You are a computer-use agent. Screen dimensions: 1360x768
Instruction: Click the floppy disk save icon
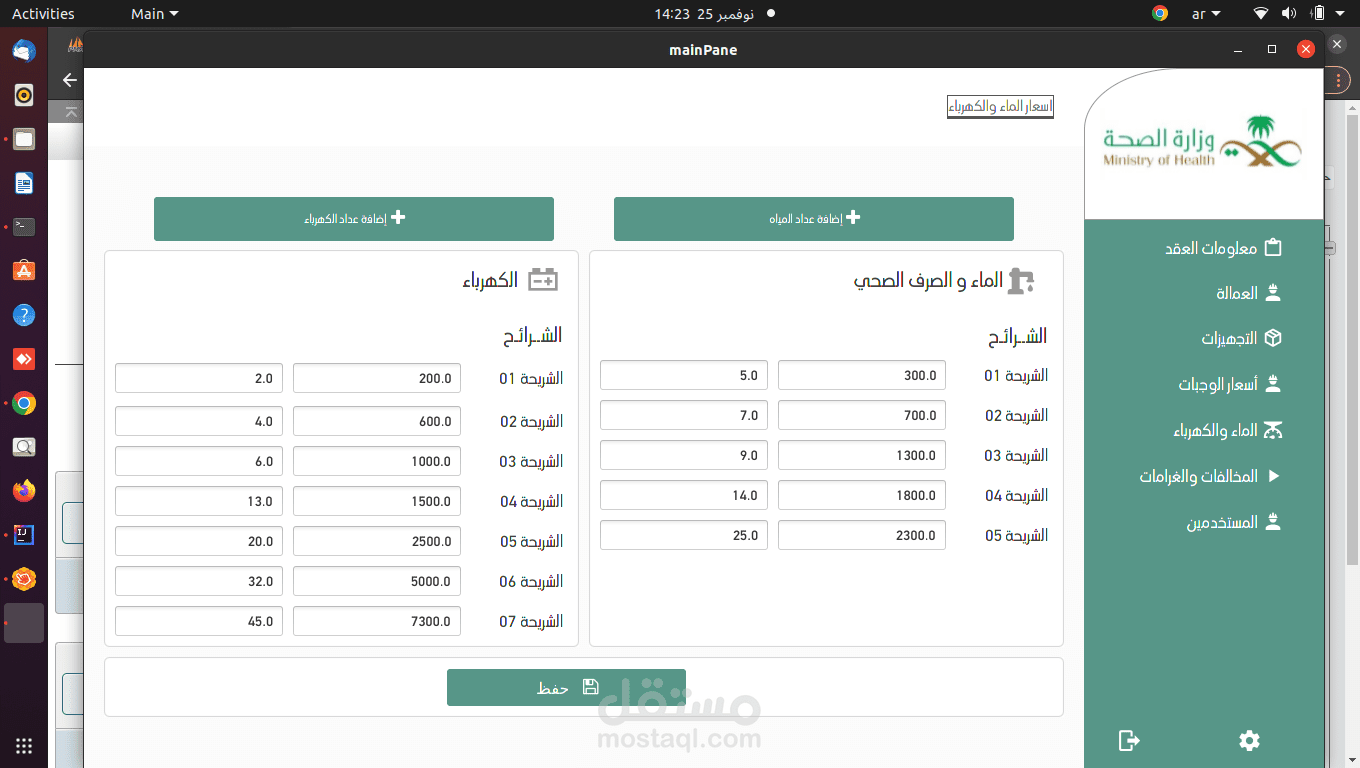pos(591,687)
